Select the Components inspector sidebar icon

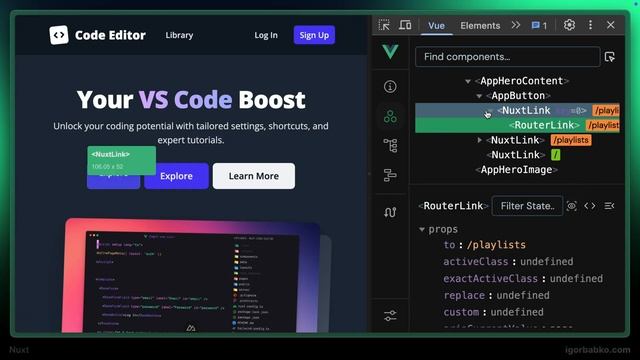pos(390,116)
